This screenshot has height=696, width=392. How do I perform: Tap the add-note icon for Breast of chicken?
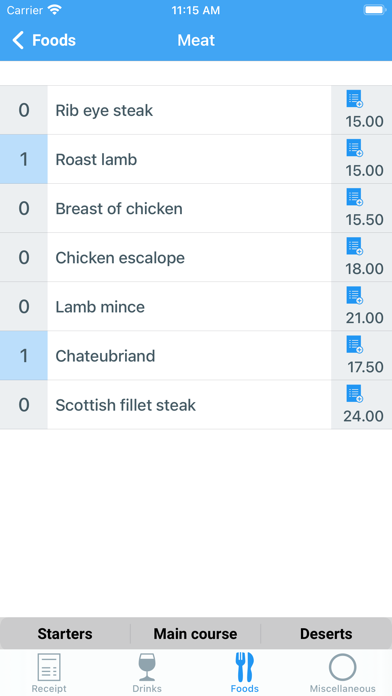click(x=355, y=198)
